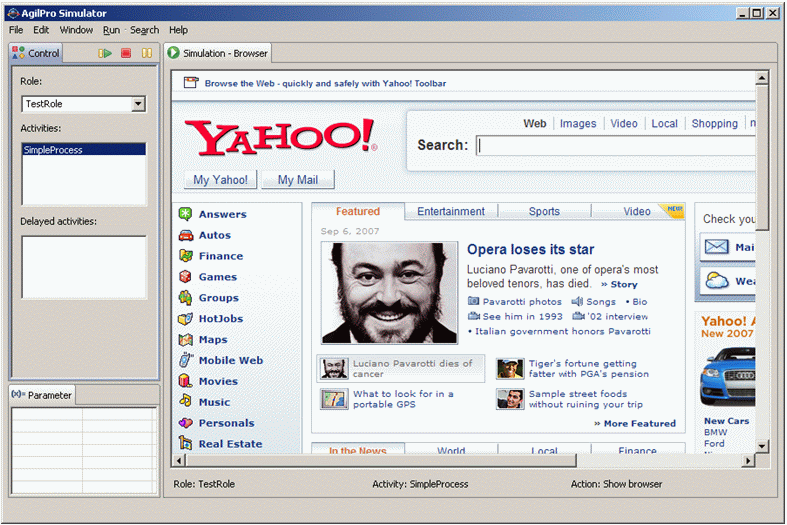Image resolution: width=787 pixels, height=525 pixels.
Task: Switch to the Entertainment tab
Action: tap(451, 211)
